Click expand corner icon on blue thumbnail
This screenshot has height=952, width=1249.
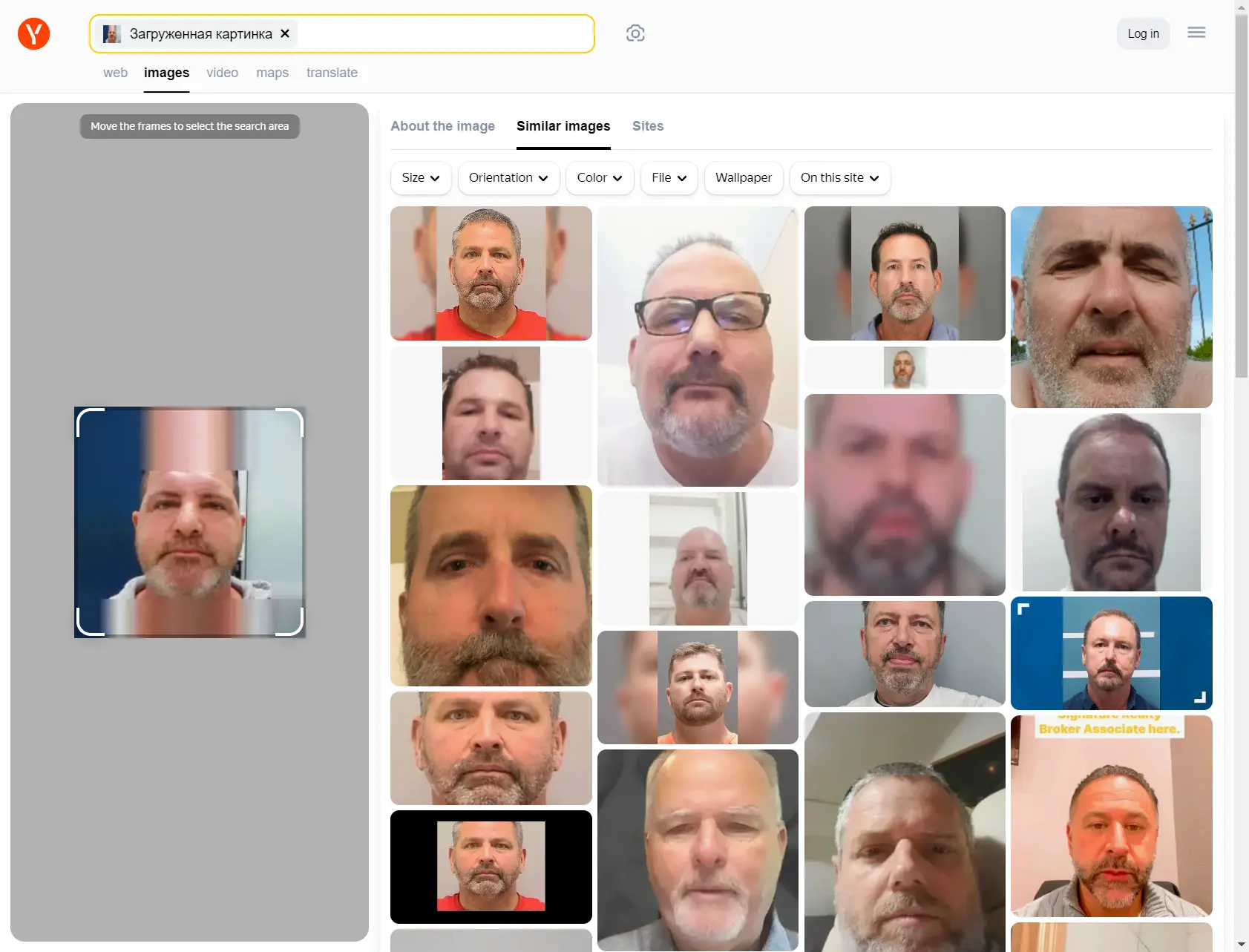pyautogui.click(x=1199, y=697)
